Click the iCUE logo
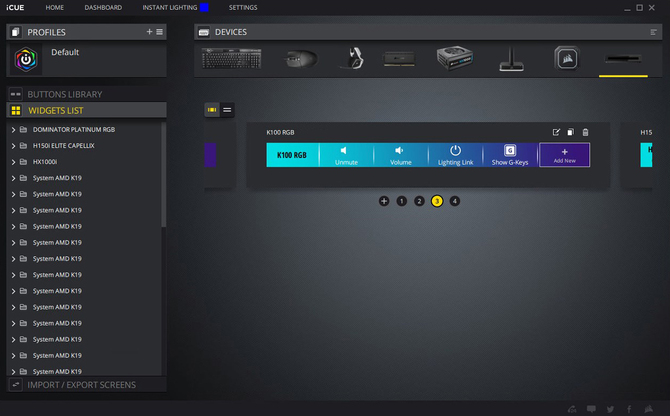This screenshot has height=416, width=670. click(15, 7)
